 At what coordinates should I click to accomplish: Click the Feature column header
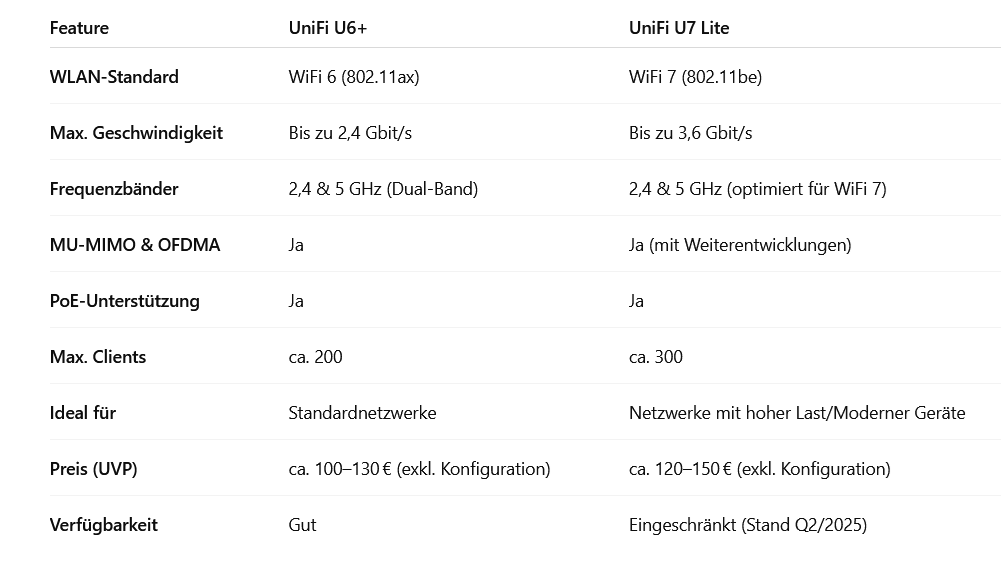tap(79, 28)
